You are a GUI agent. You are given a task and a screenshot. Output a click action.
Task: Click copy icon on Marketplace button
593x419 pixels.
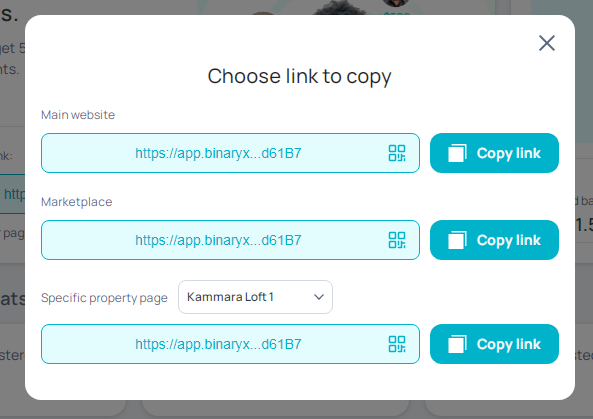pyautogui.click(x=457, y=240)
